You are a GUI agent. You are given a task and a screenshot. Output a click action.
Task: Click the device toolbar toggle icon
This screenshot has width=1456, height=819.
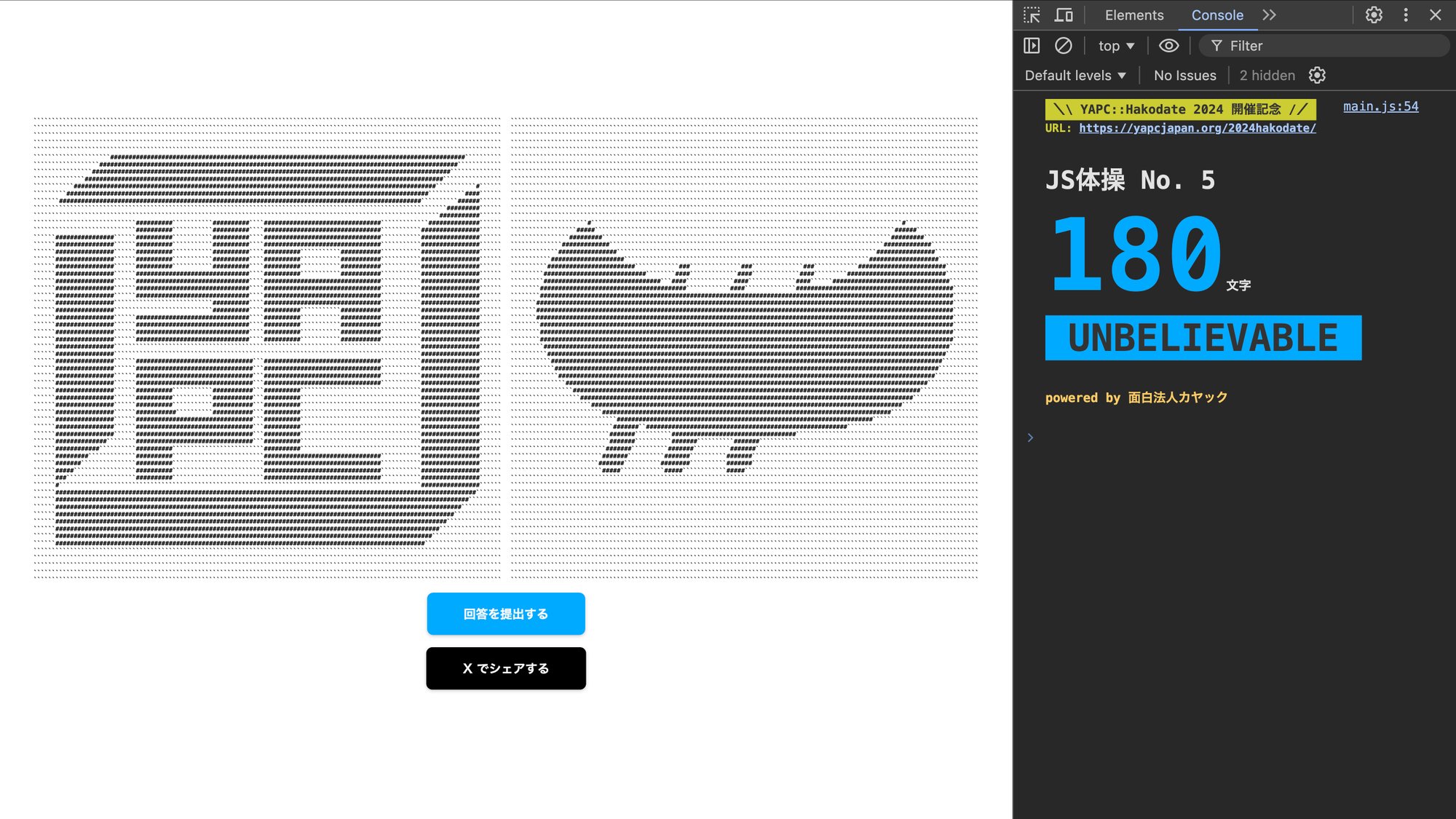pos(1063,15)
